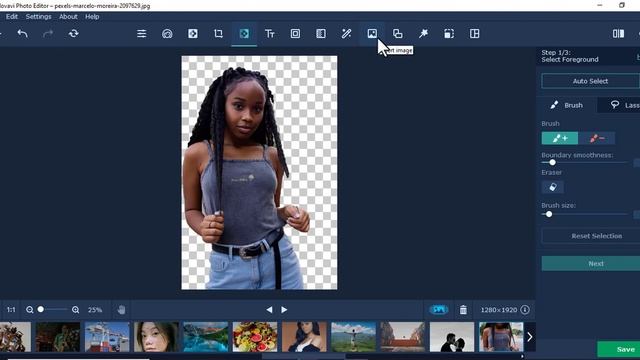Open the kissing couple silhouette thumbnail
Screen dimensions: 640x360
click(452, 337)
